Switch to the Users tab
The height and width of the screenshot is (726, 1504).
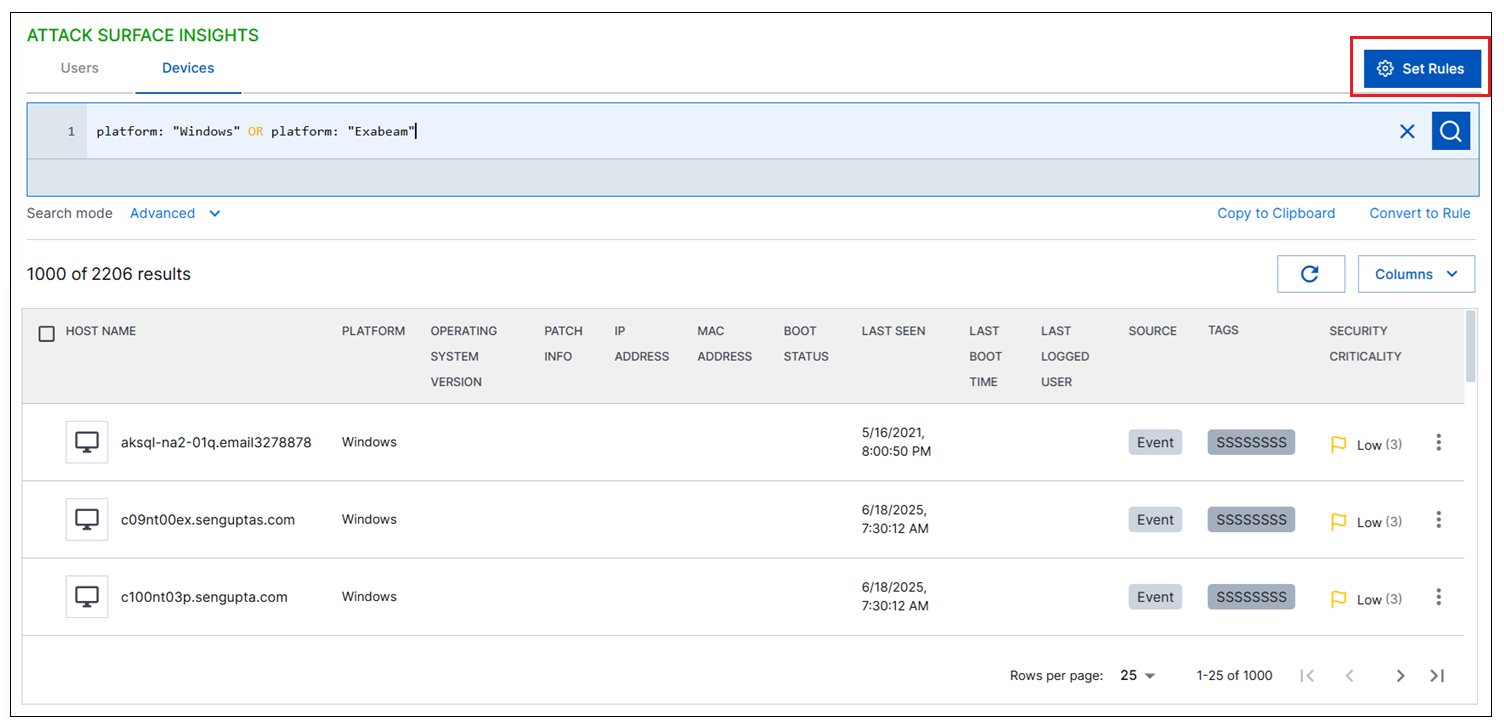[80, 68]
